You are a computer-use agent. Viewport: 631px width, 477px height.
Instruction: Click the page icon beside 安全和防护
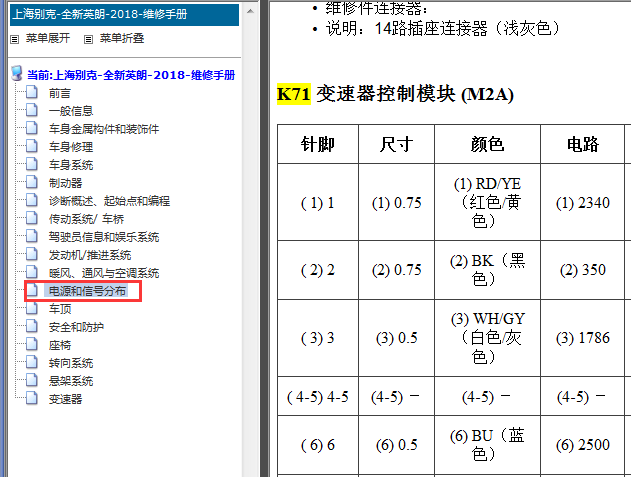(x=32, y=326)
